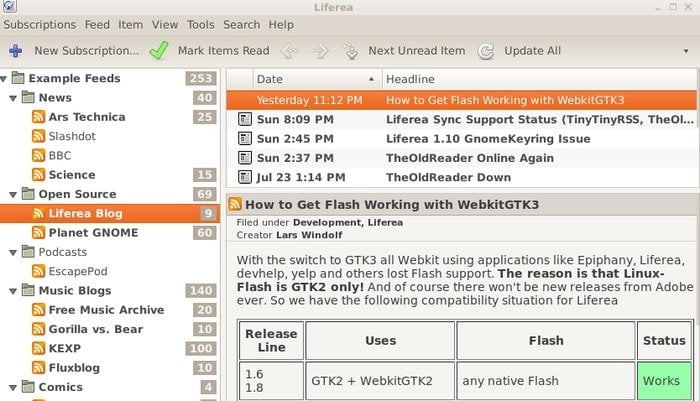Open the toolbar overflow dropdown arrow

point(686,51)
